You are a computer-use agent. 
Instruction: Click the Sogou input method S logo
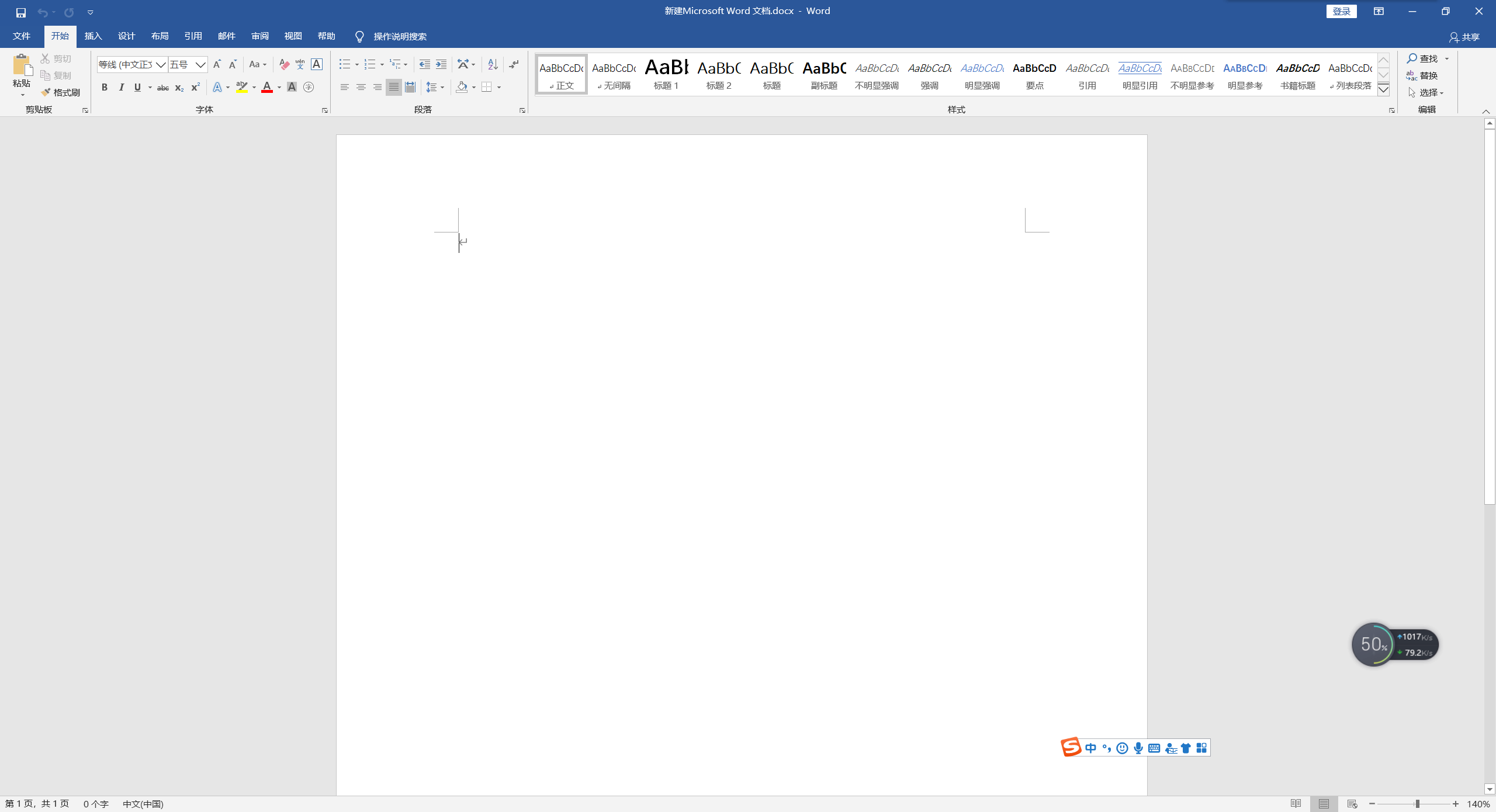tap(1071, 747)
